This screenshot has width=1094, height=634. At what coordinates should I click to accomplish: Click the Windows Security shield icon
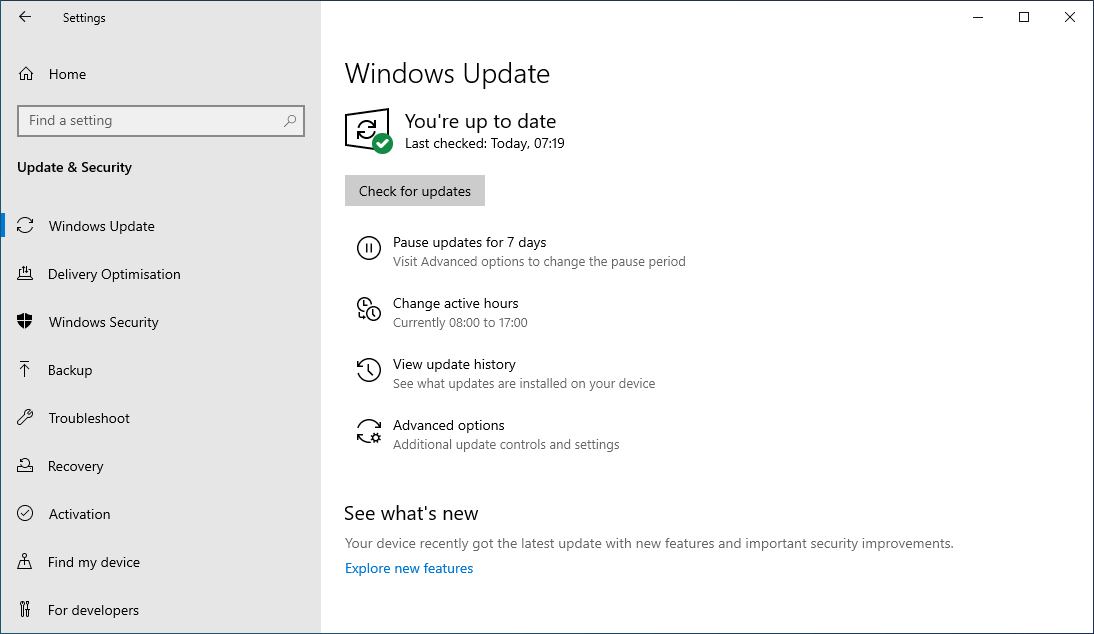click(x=25, y=321)
